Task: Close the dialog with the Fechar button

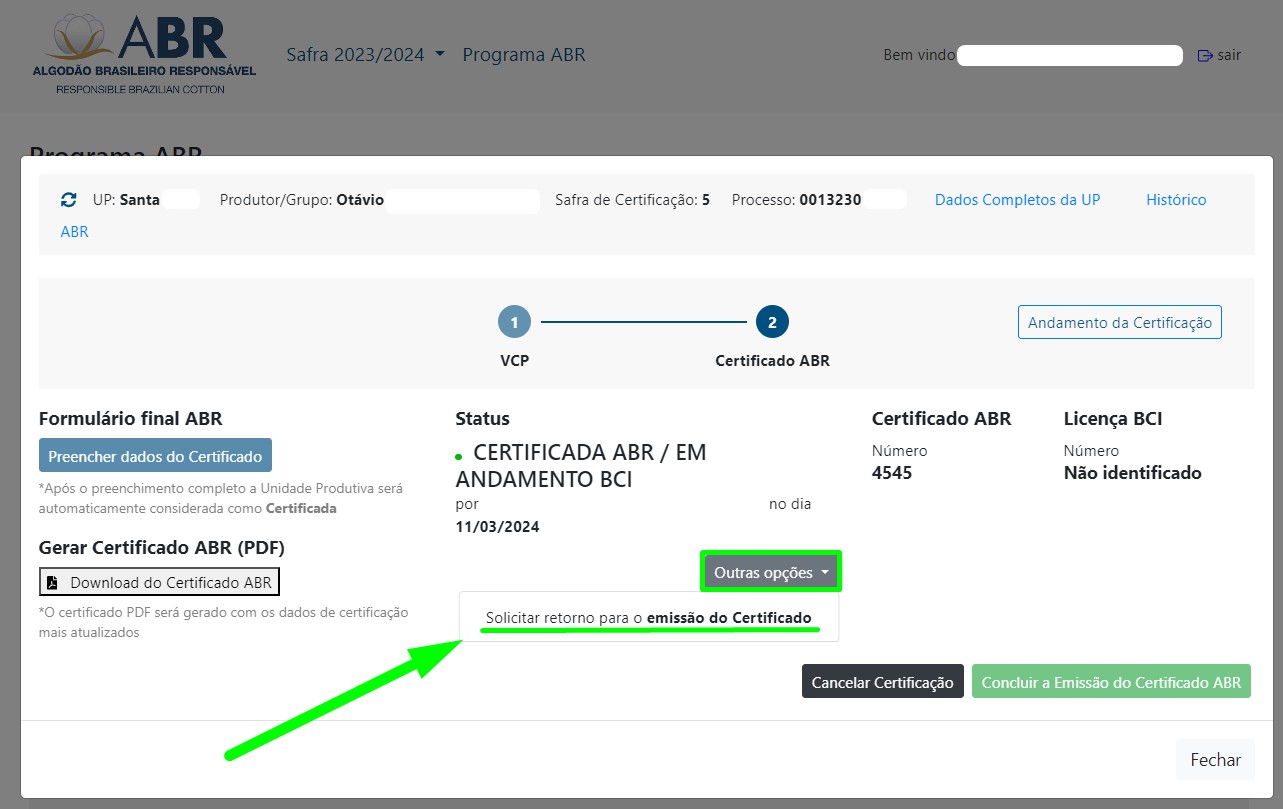Action: [1215, 760]
